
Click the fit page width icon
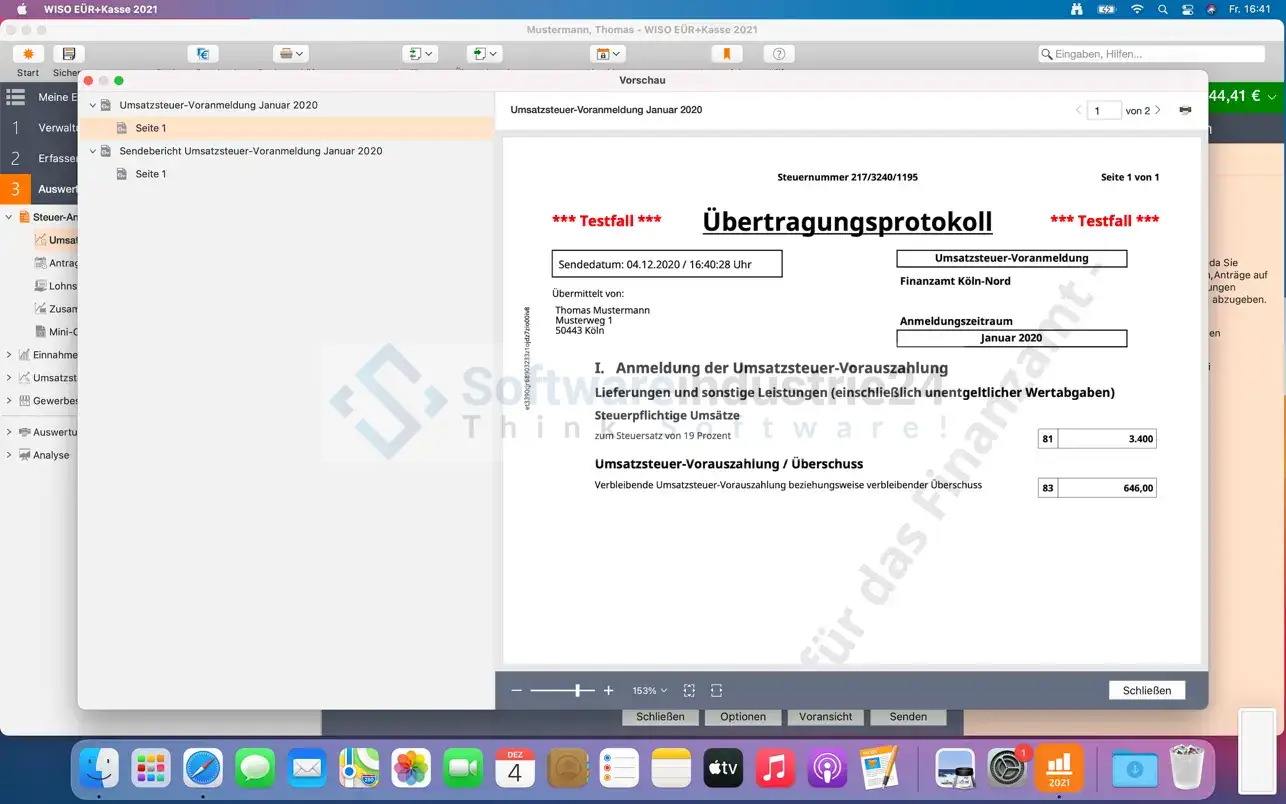click(x=716, y=691)
